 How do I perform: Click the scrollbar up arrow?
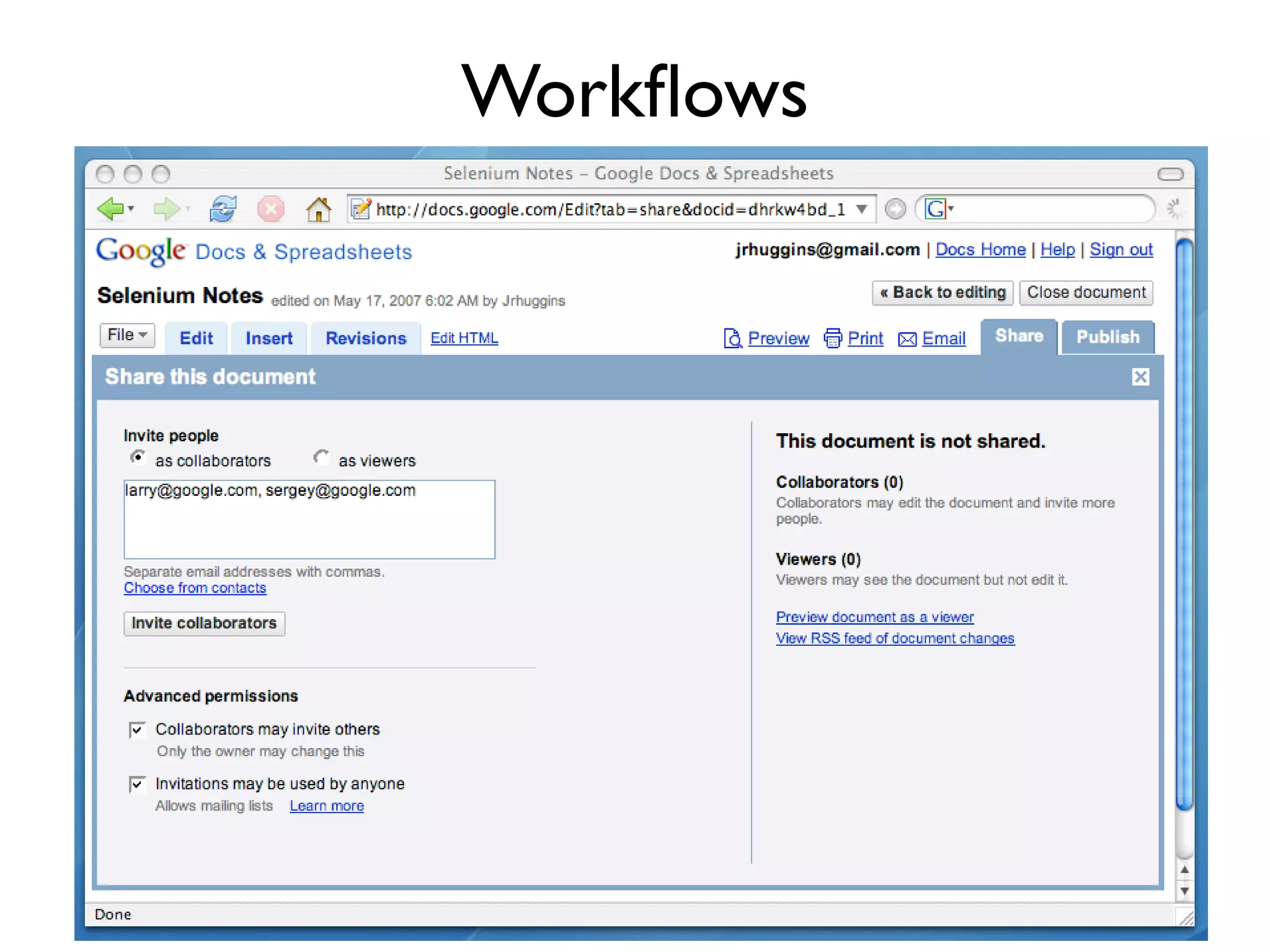(1184, 870)
